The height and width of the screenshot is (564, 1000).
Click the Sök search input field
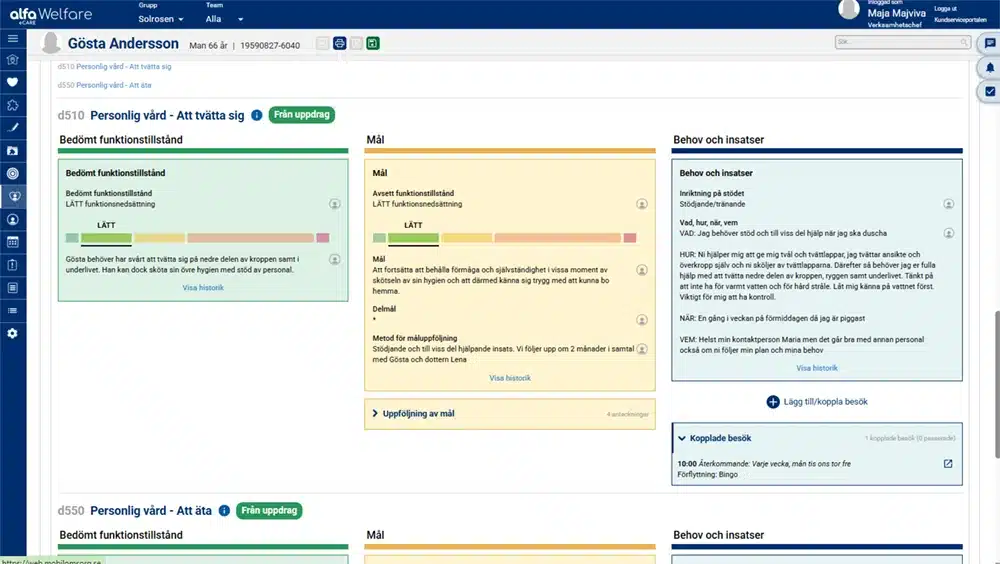click(902, 42)
